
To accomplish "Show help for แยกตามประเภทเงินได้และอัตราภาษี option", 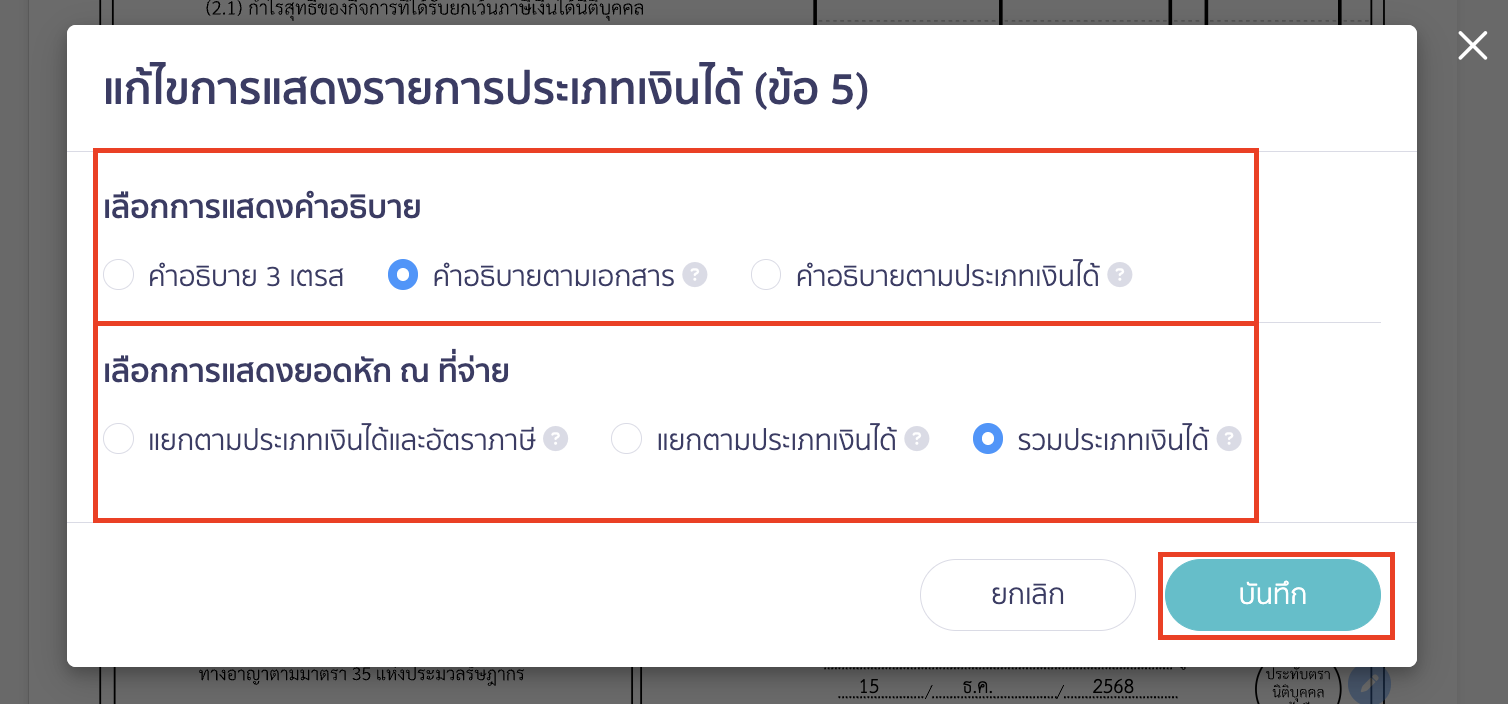I will (557, 438).
